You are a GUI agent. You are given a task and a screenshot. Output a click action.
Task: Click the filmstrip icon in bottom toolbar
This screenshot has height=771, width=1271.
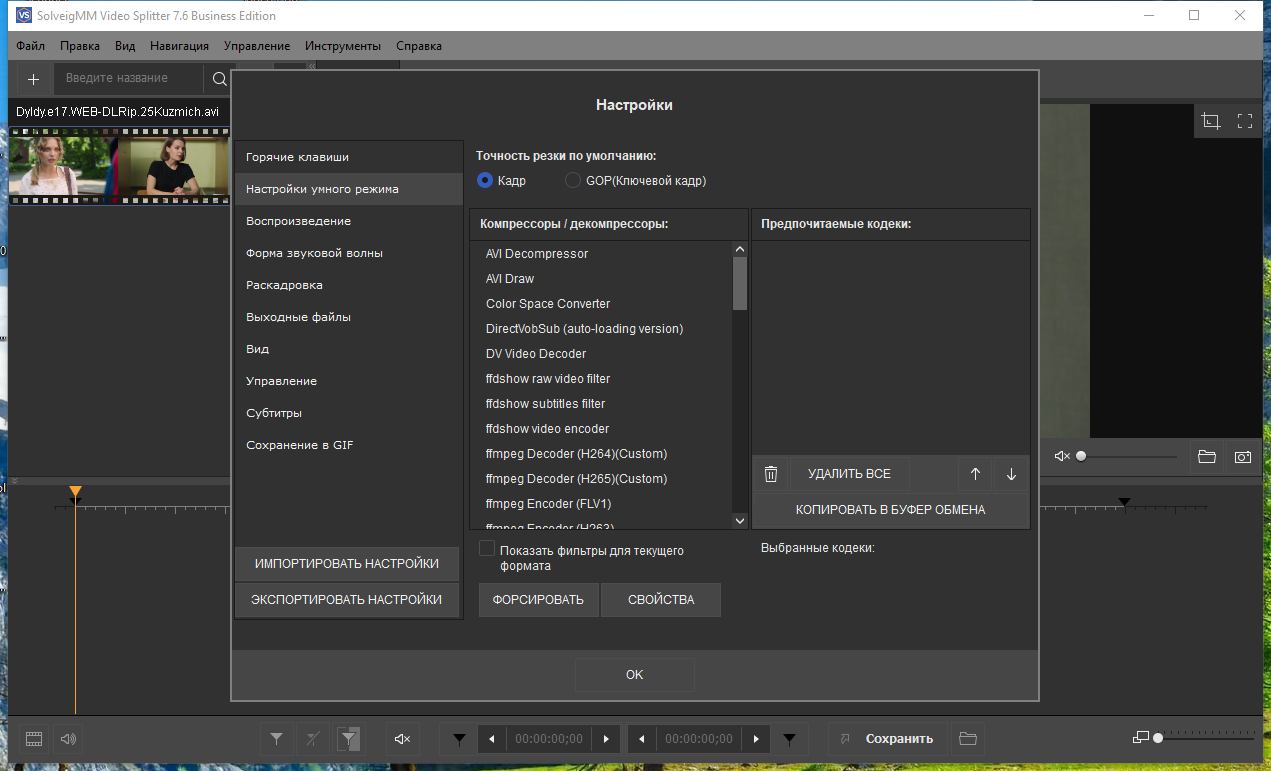[34, 739]
